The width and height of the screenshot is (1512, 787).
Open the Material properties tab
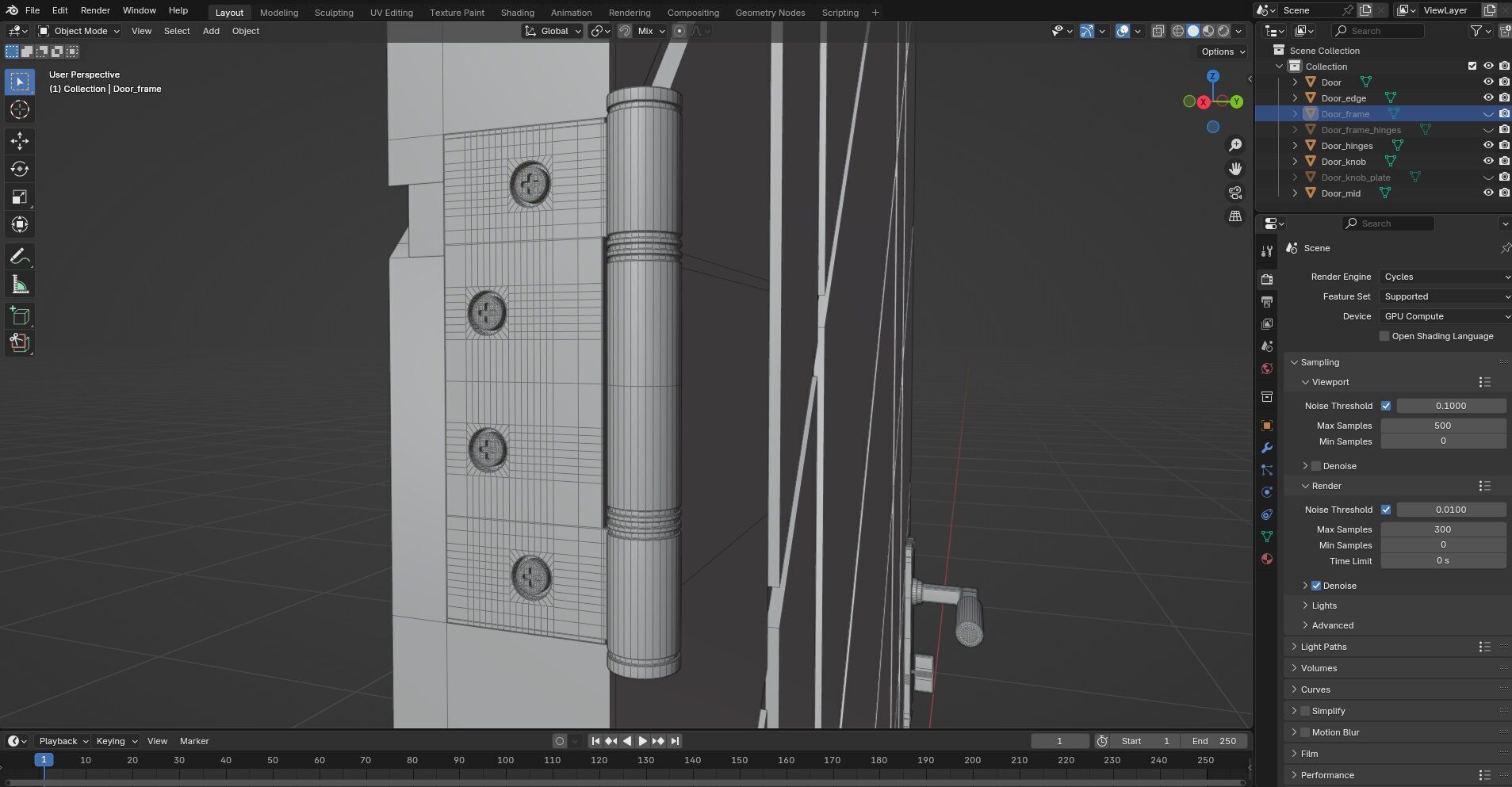(1267, 559)
